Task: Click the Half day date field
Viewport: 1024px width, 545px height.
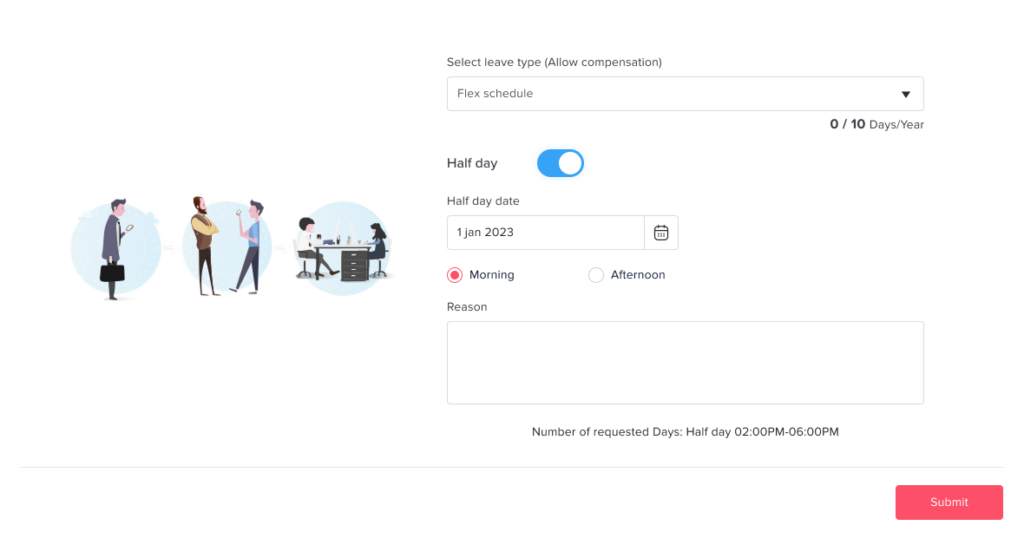Action: click(x=545, y=232)
